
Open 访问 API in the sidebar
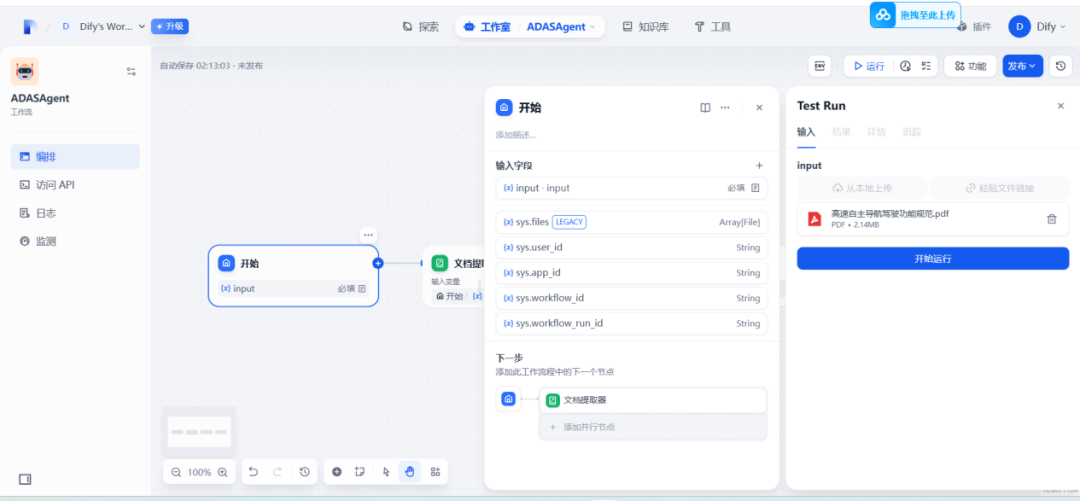tap(55, 185)
